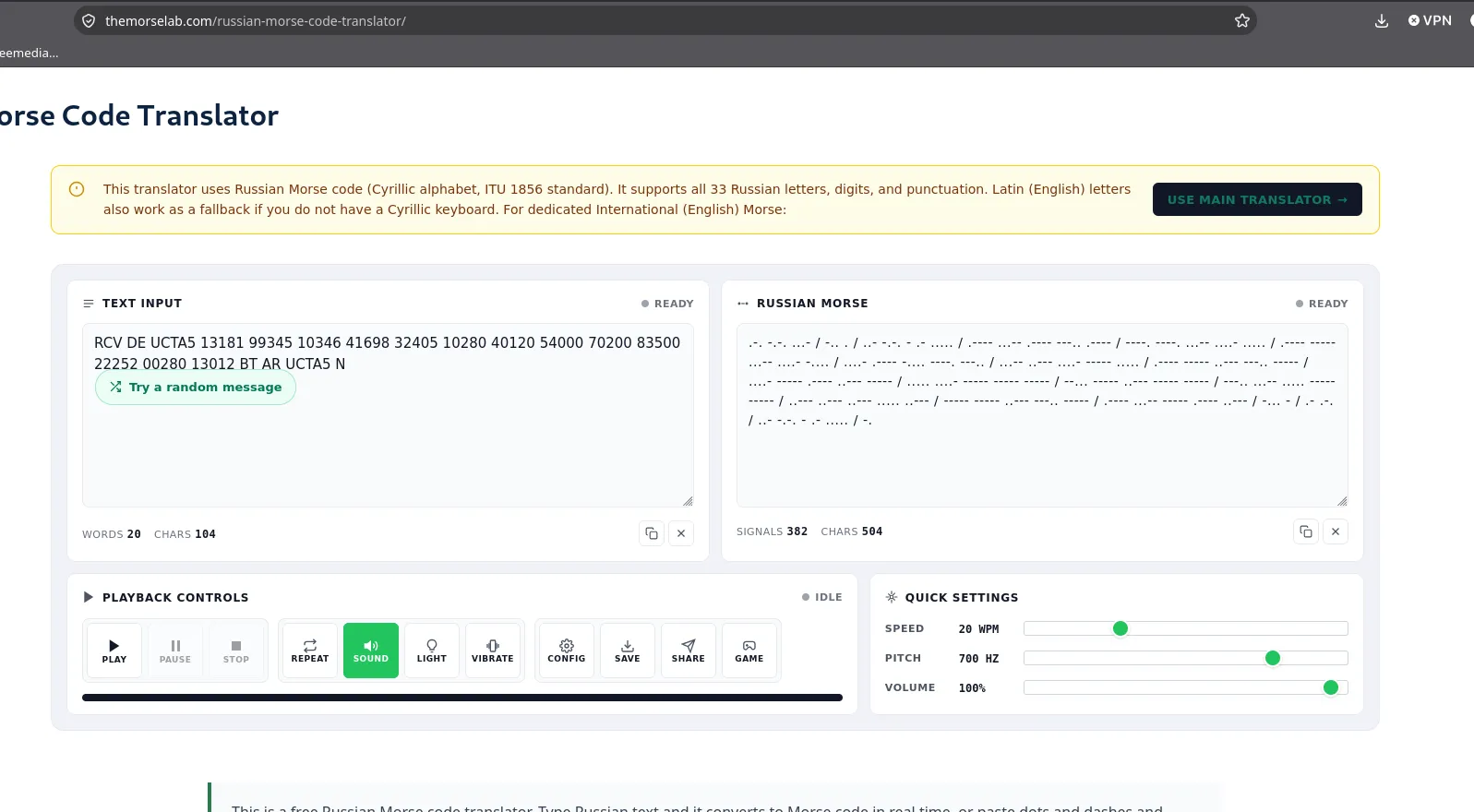Image resolution: width=1474 pixels, height=812 pixels.
Task: Click Use Main Translator button
Action: pos(1257,199)
